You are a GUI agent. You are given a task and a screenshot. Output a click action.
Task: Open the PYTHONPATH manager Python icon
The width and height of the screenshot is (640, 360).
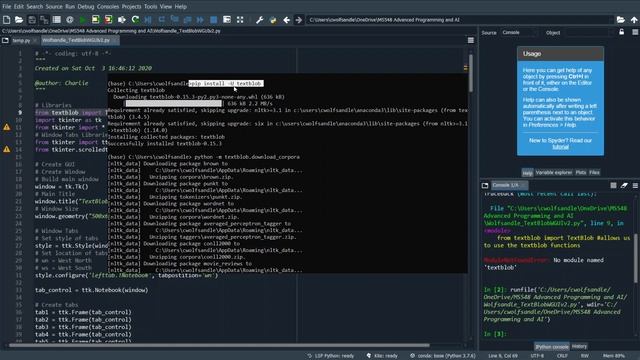tap(273, 20)
